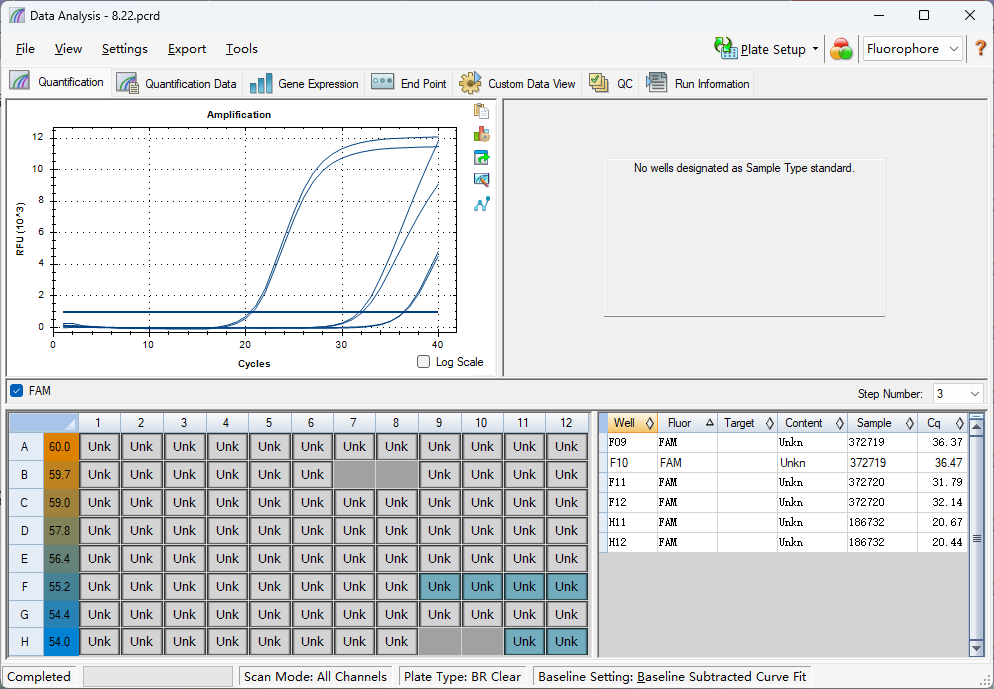Image resolution: width=994 pixels, height=689 pixels.
Task: Click the orange help question mark
Action: [x=980, y=49]
